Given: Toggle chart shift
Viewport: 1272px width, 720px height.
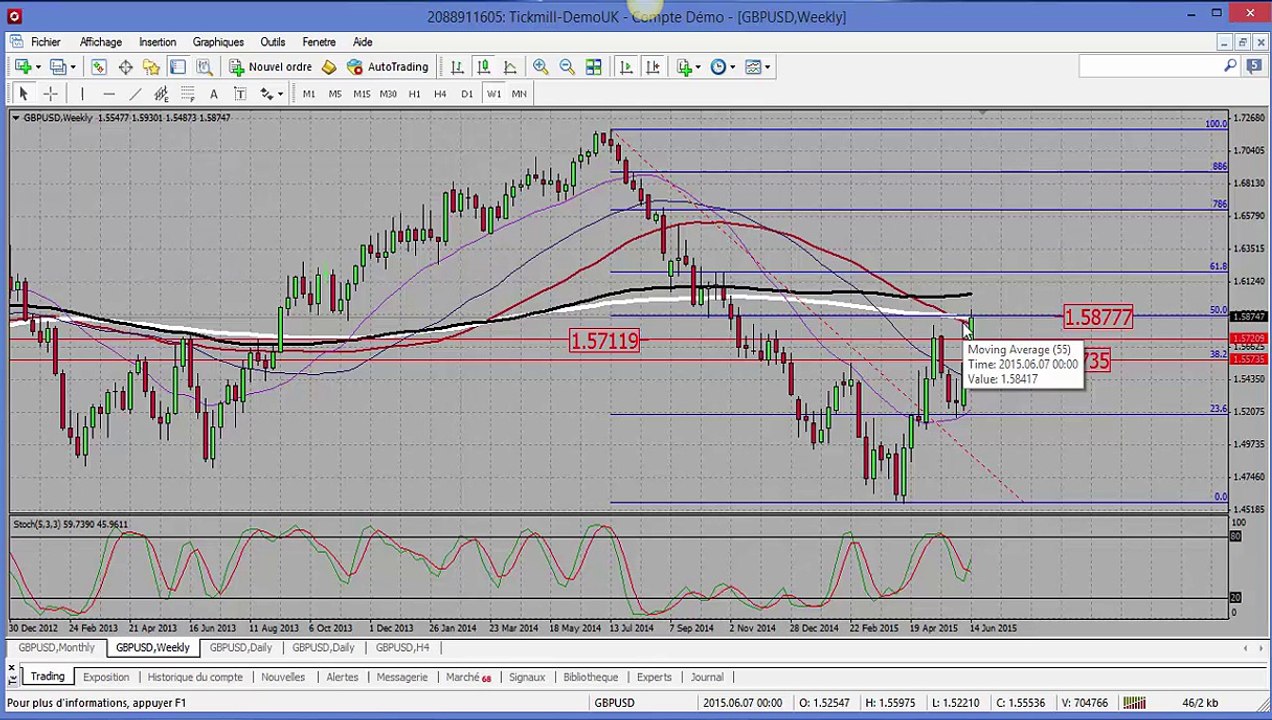Looking at the screenshot, I should [x=652, y=67].
